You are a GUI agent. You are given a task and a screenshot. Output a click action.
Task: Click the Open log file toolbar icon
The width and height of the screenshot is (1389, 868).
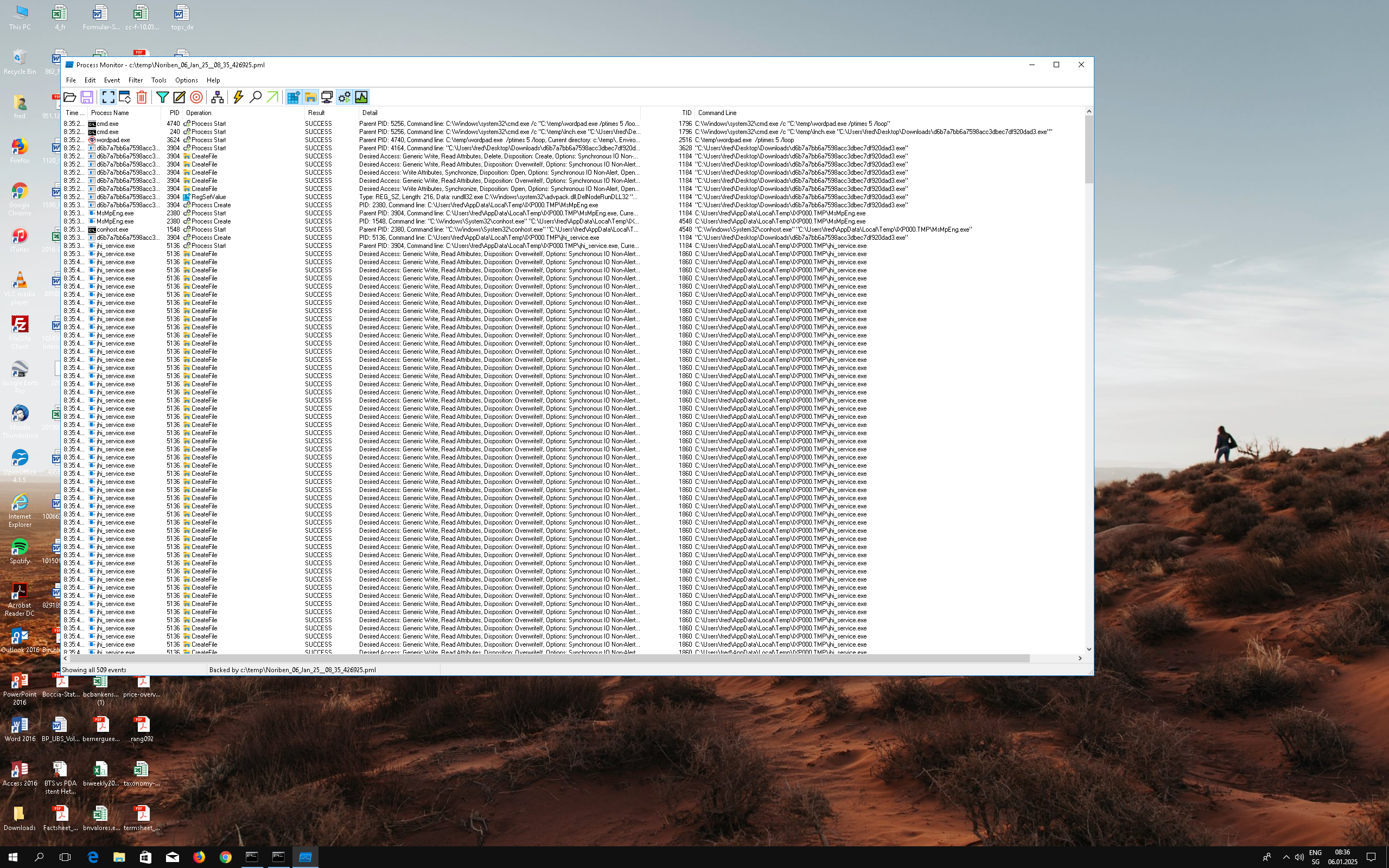[x=70, y=97]
